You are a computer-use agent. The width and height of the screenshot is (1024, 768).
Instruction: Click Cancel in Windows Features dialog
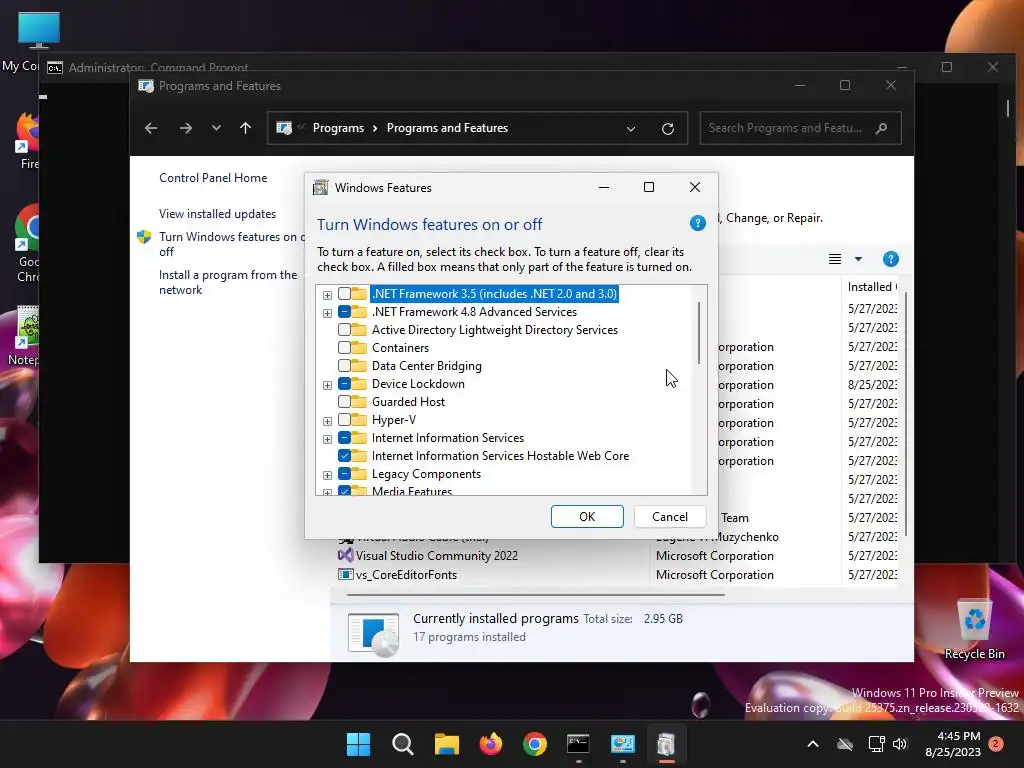click(670, 517)
